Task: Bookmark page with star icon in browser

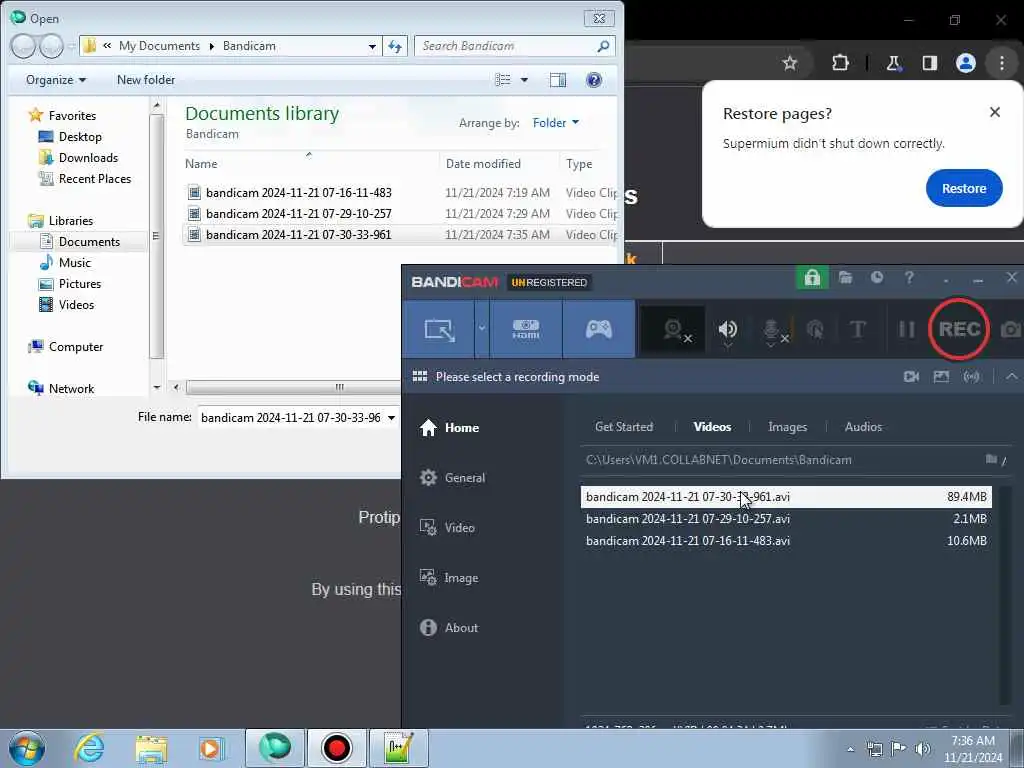Action: pos(790,63)
